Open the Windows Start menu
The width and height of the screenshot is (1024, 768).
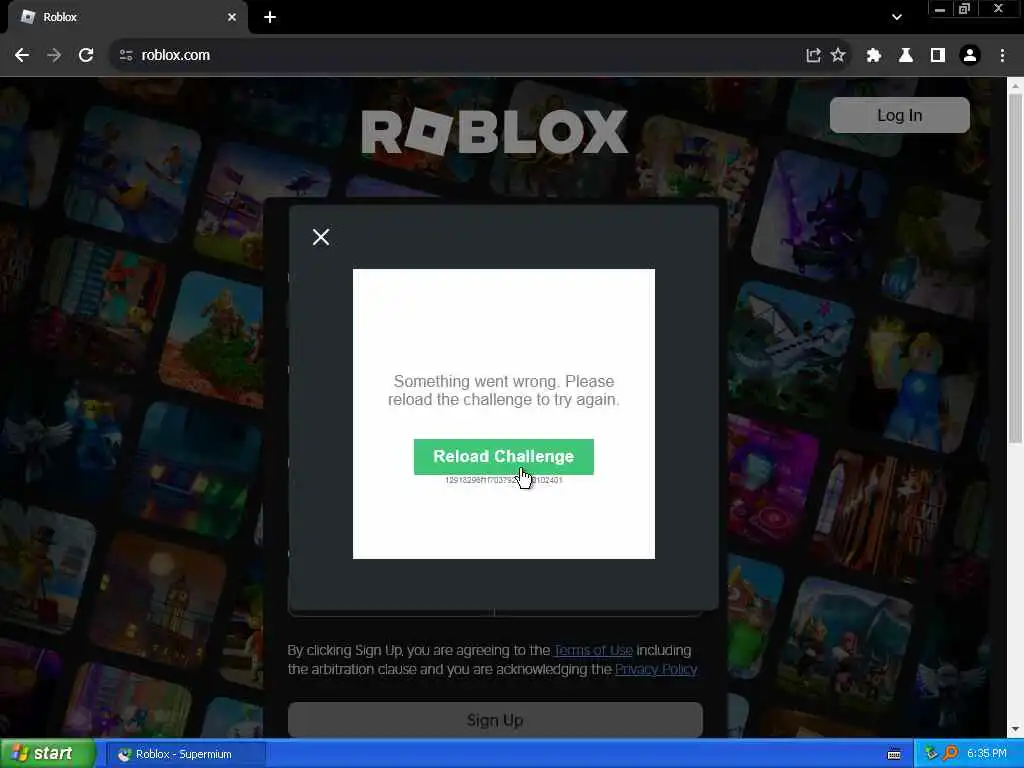[48, 754]
